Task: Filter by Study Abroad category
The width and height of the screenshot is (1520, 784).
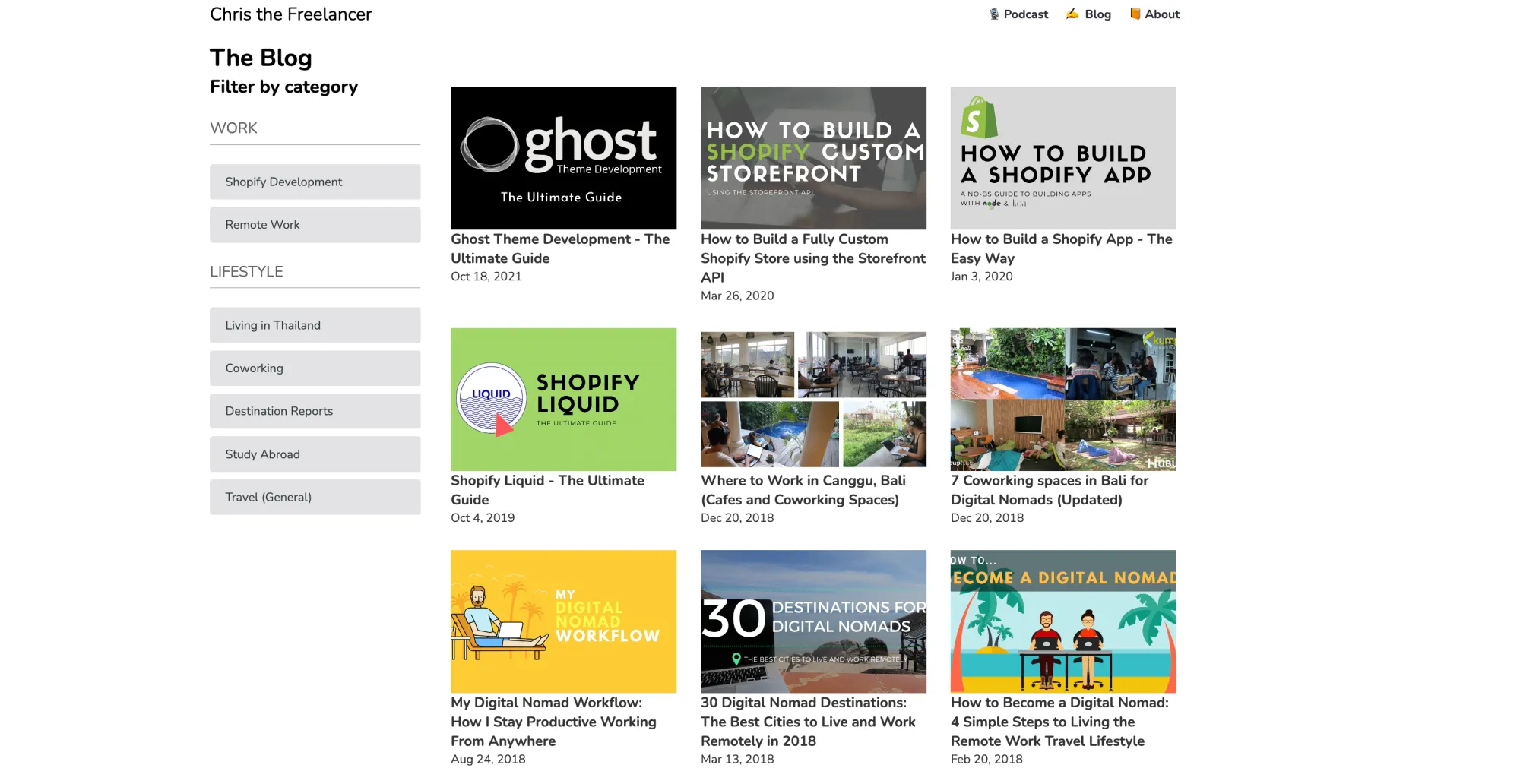Action: coord(315,454)
